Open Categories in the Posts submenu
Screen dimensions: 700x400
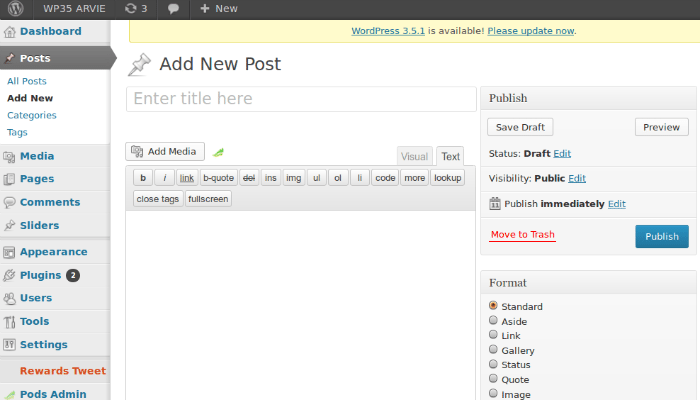pos(31,115)
